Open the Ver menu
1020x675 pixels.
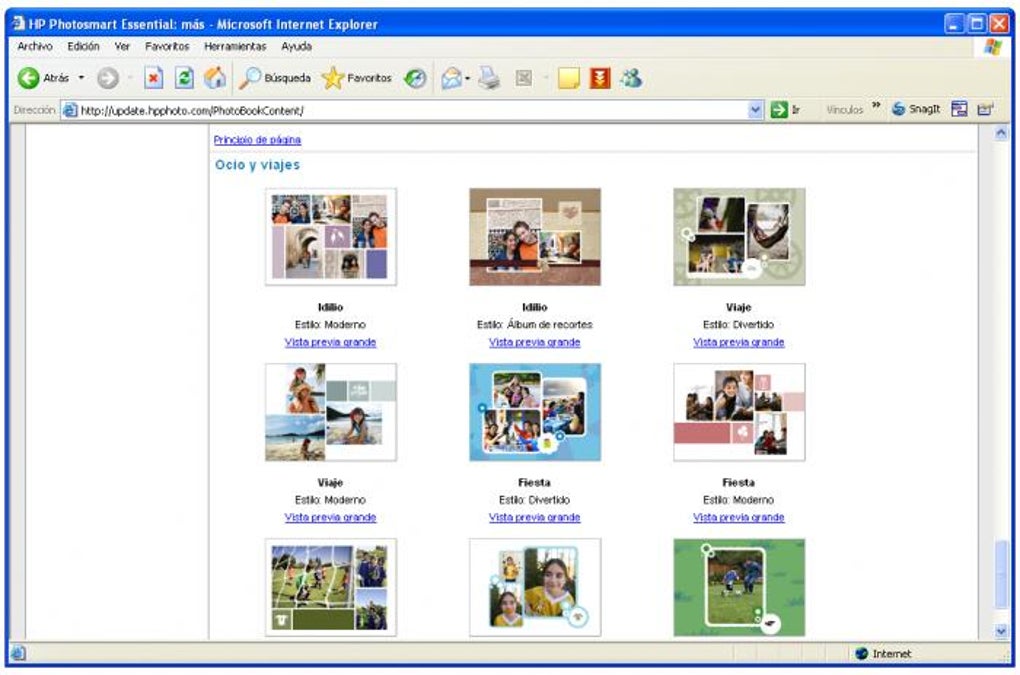tap(122, 46)
